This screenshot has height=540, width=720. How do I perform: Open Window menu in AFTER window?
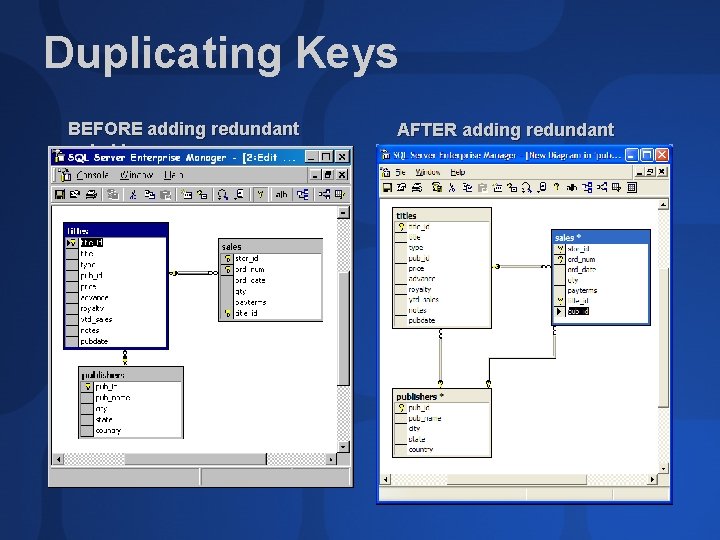coord(428,172)
